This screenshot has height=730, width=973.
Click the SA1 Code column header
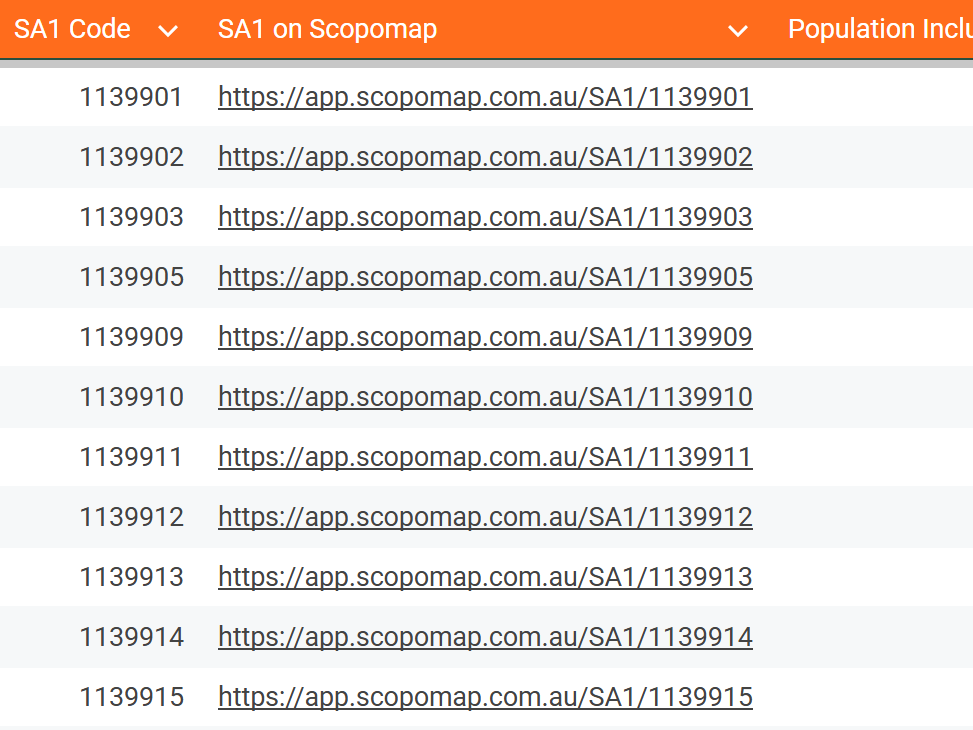(x=72, y=29)
